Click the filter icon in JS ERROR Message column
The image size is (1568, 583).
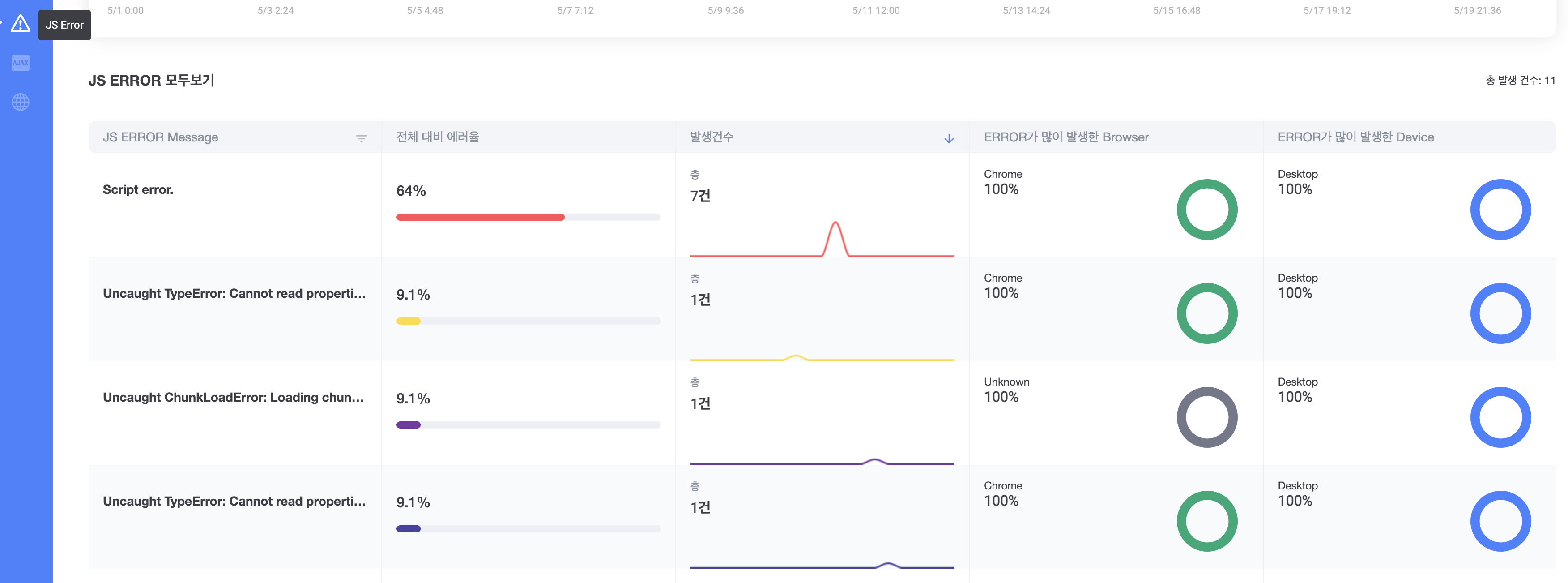pyautogui.click(x=361, y=138)
